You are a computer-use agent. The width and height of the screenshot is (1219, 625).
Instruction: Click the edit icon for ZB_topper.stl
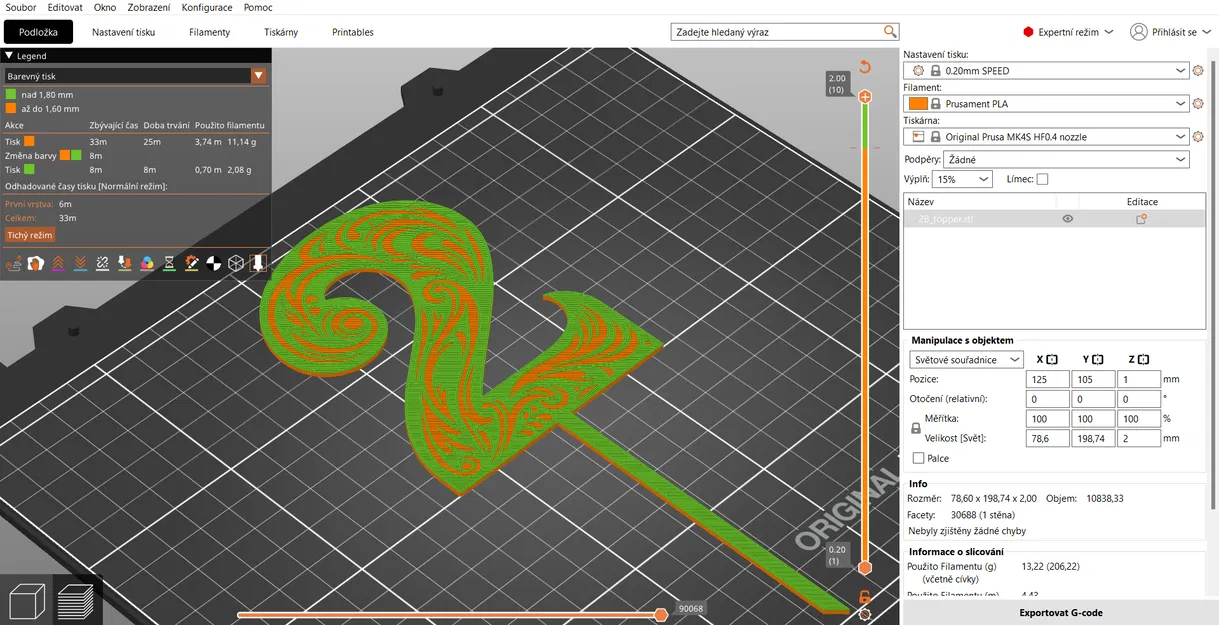click(x=1141, y=219)
